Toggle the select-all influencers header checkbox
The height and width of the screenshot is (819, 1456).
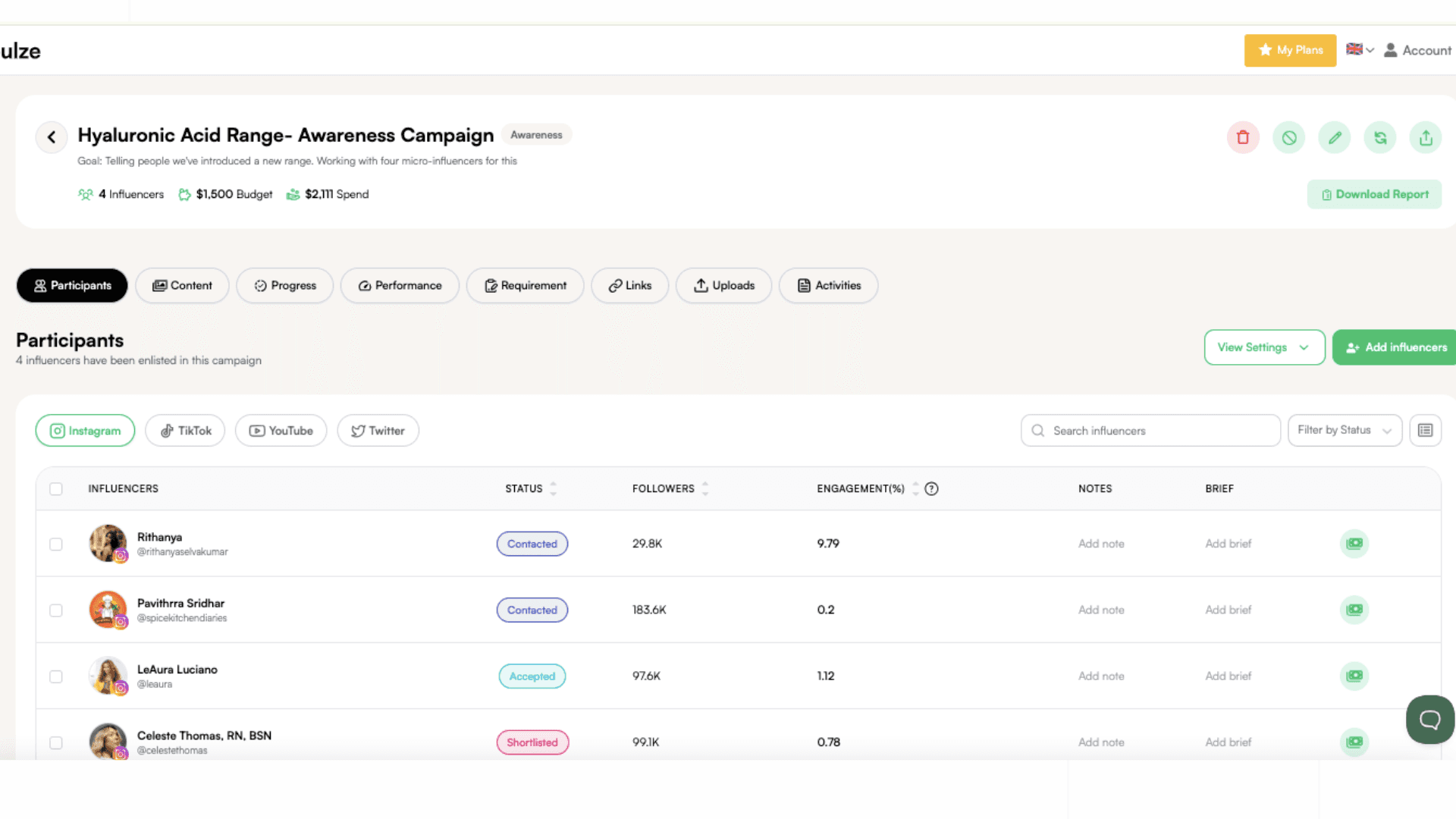(56, 489)
